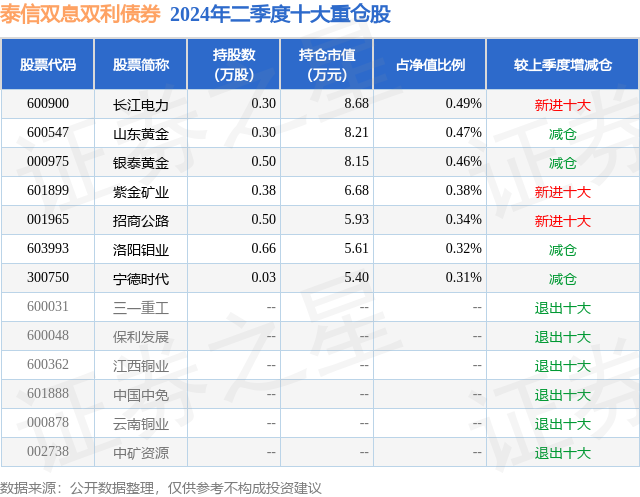This screenshot has height=497, width=640.
Task: Select stock name 云南铜业
Action: (141, 424)
